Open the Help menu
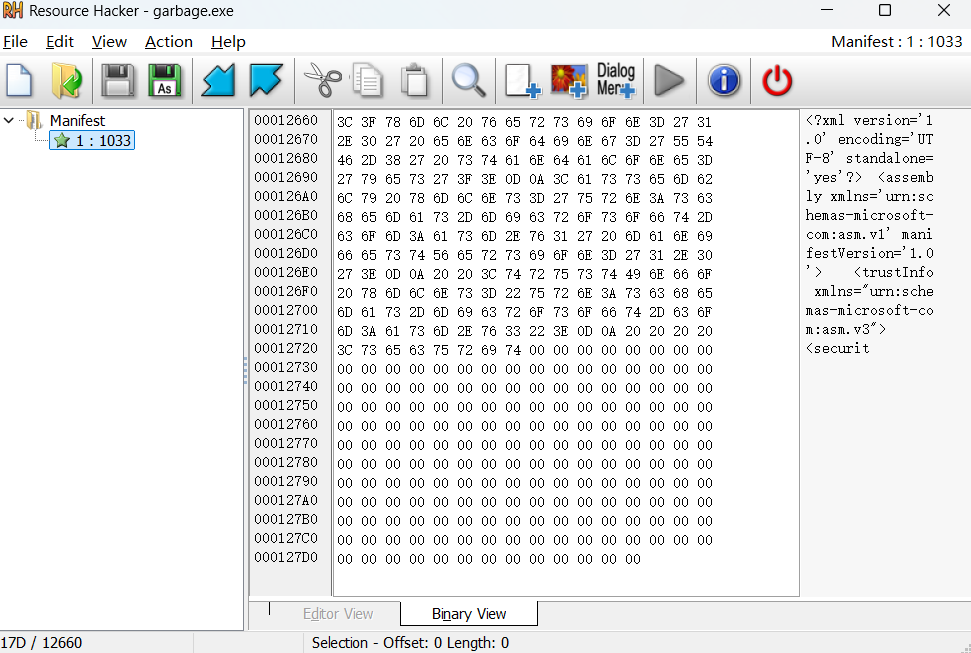Viewport: 971px width, 653px height. point(228,42)
